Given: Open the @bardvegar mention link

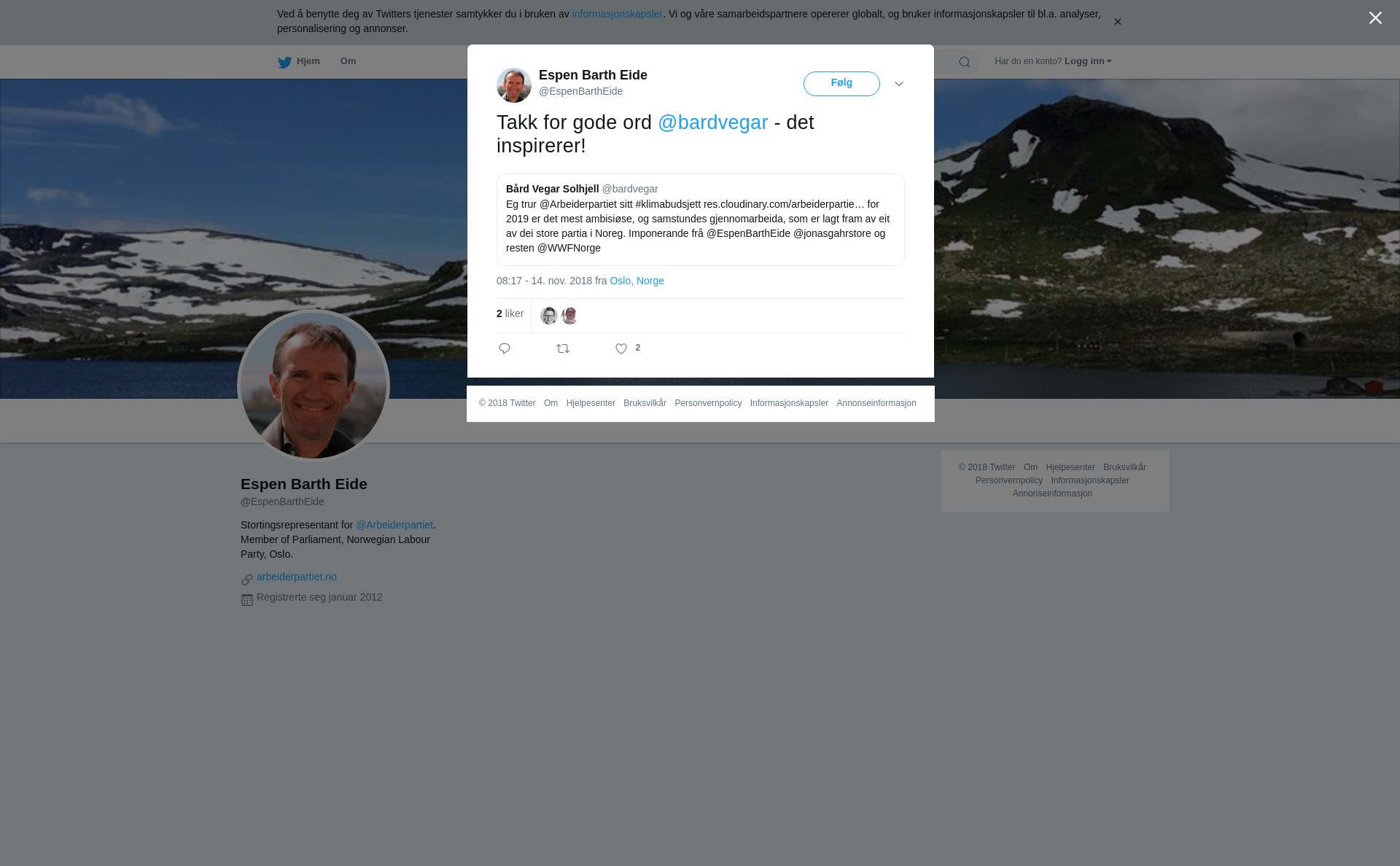Looking at the screenshot, I should pyautogui.click(x=713, y=122).
